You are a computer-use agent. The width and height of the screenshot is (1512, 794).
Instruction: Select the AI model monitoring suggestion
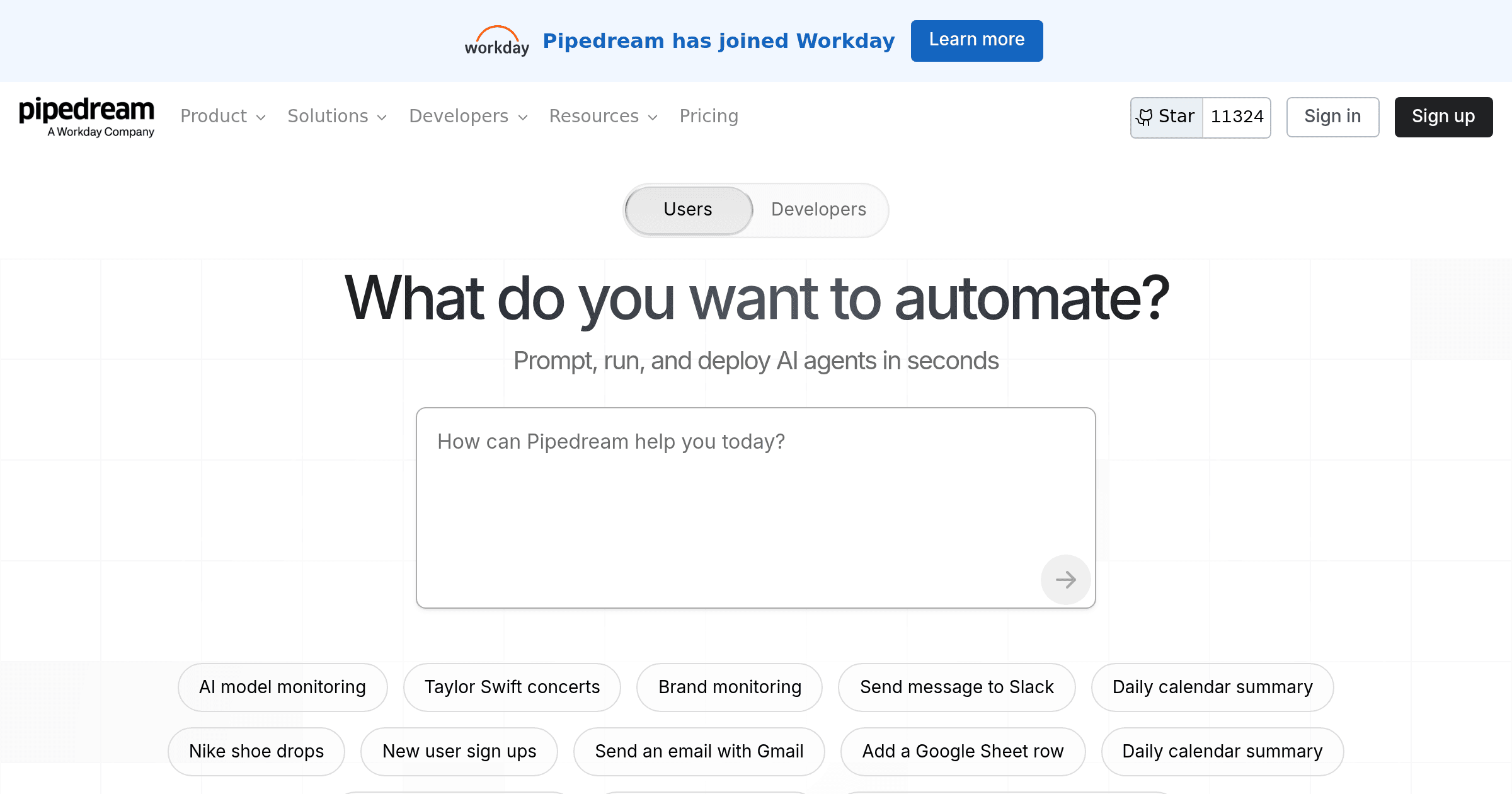tap(283, 688)
